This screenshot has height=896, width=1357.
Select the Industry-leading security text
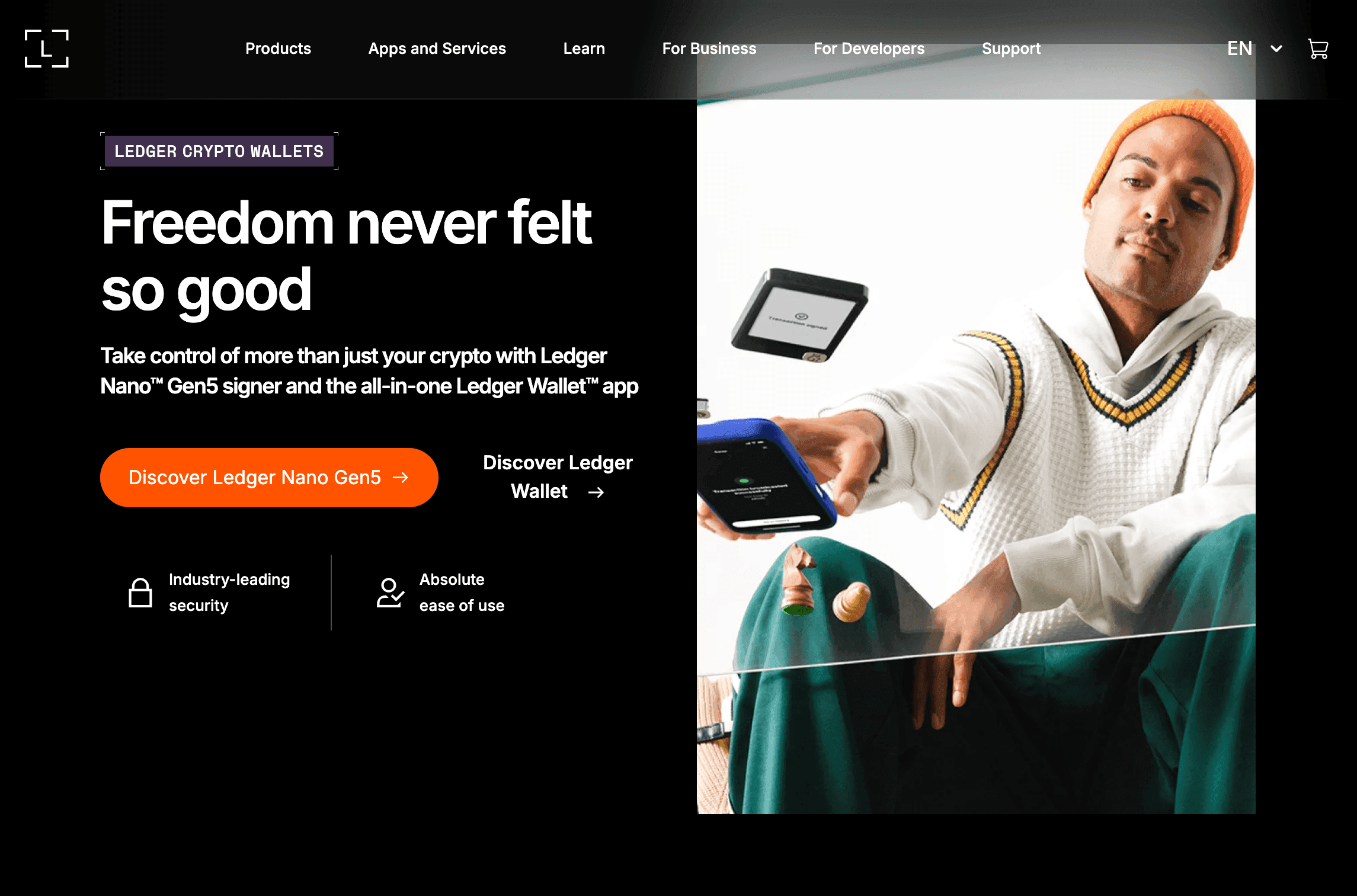tap(229, 593)
